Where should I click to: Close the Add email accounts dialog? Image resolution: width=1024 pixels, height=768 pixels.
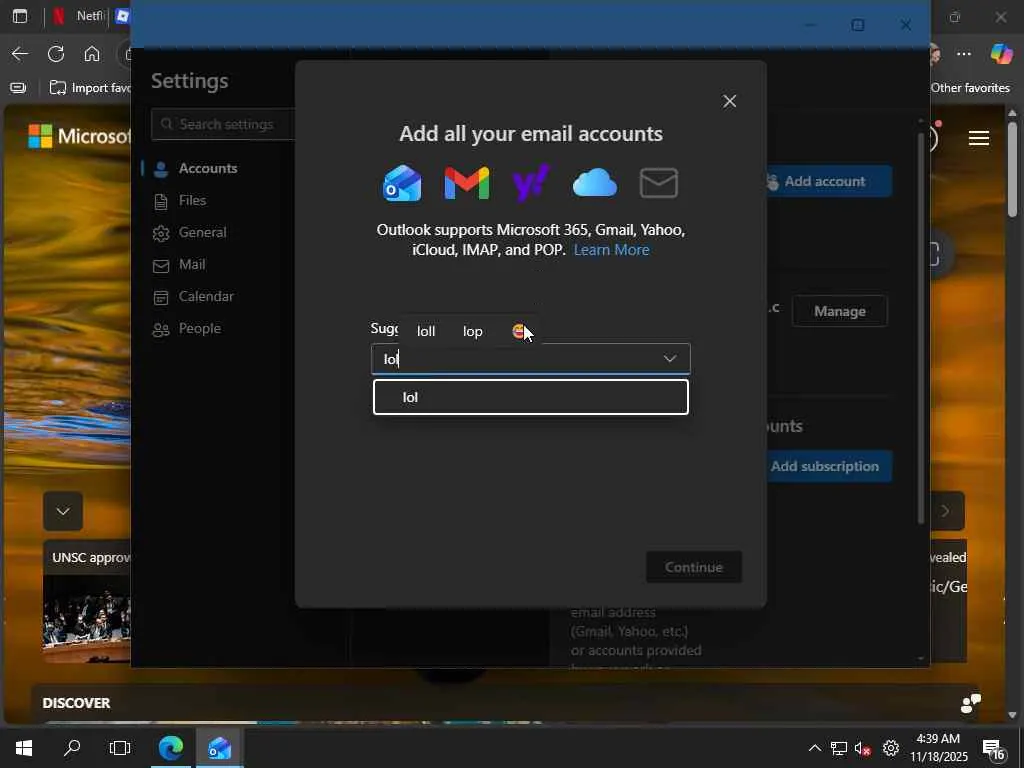pos(729,101)
